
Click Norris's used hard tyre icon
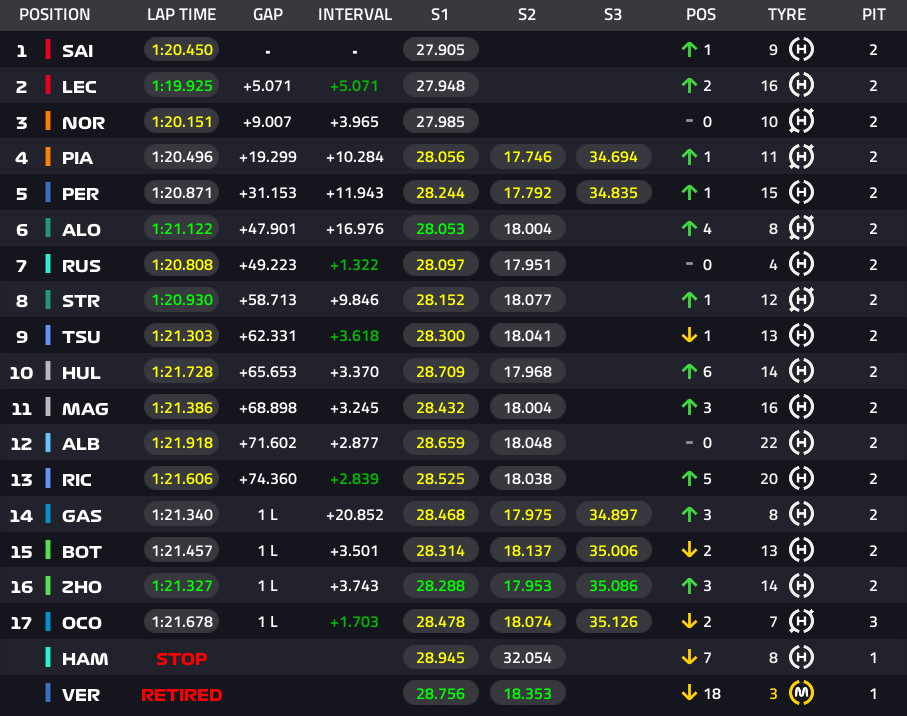(x=801, y=121)
